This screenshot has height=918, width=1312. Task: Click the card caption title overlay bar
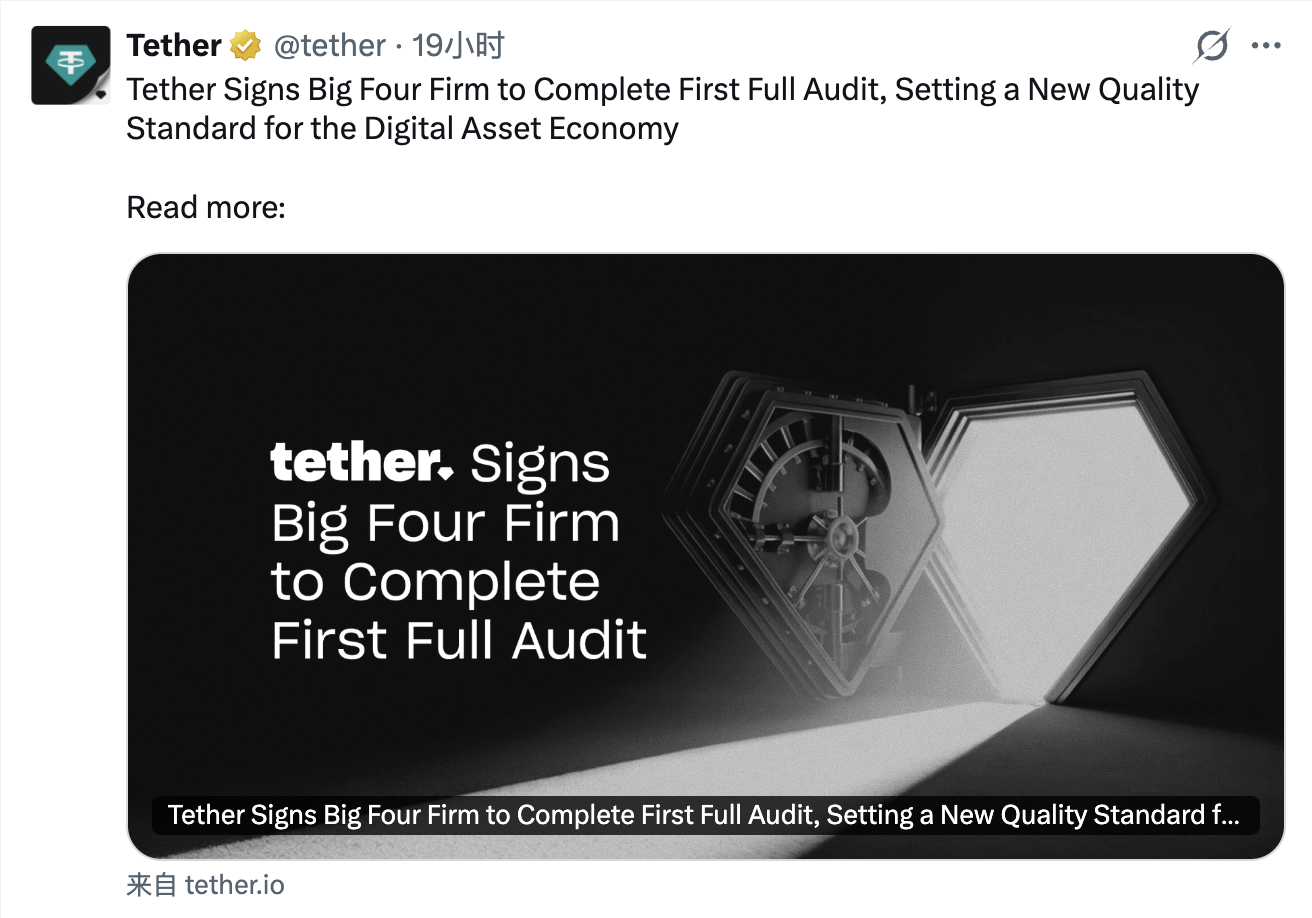pos(704,815)
